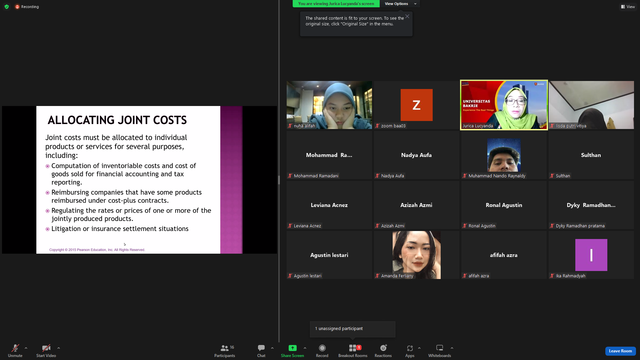Select Leviana Acnez's tile
This screenshot has height=360, width=640.
click(x=329, y=205)
